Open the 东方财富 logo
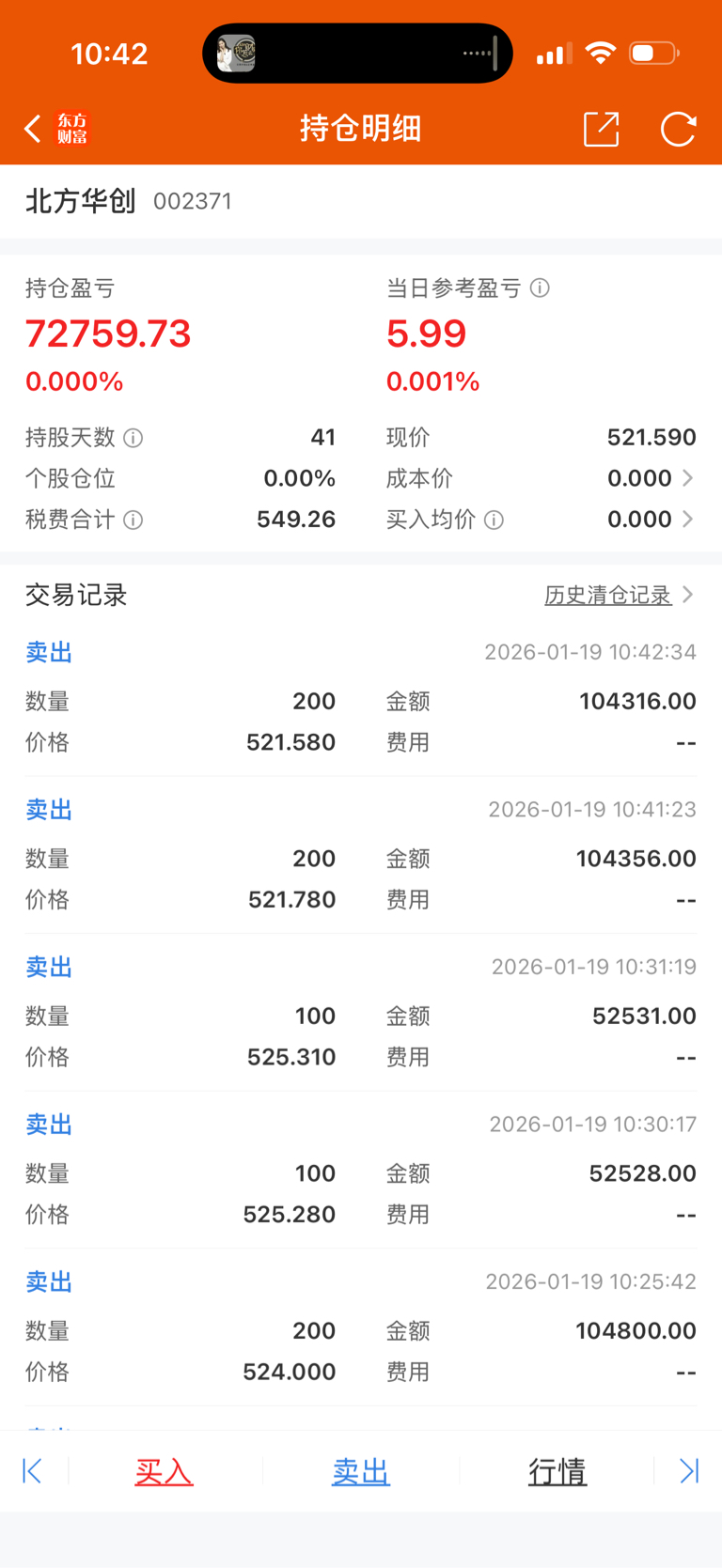Image resolution: width=722 pixels, height=1568 pixels. point(72,129)
